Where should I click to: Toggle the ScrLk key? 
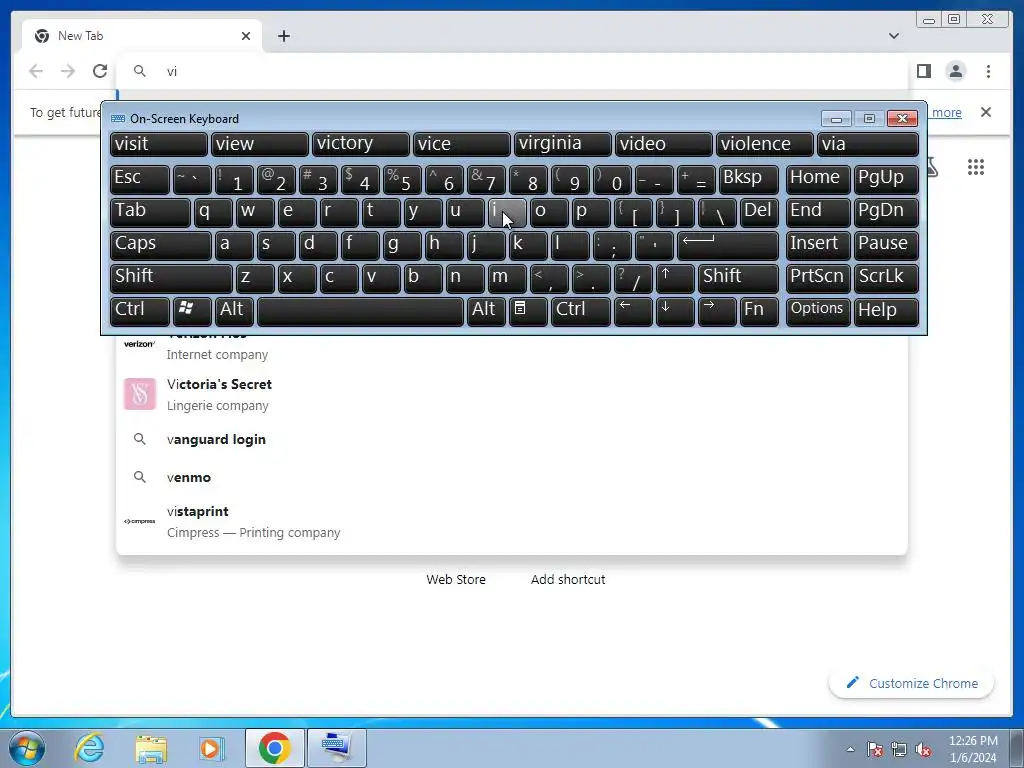(886, 278)
